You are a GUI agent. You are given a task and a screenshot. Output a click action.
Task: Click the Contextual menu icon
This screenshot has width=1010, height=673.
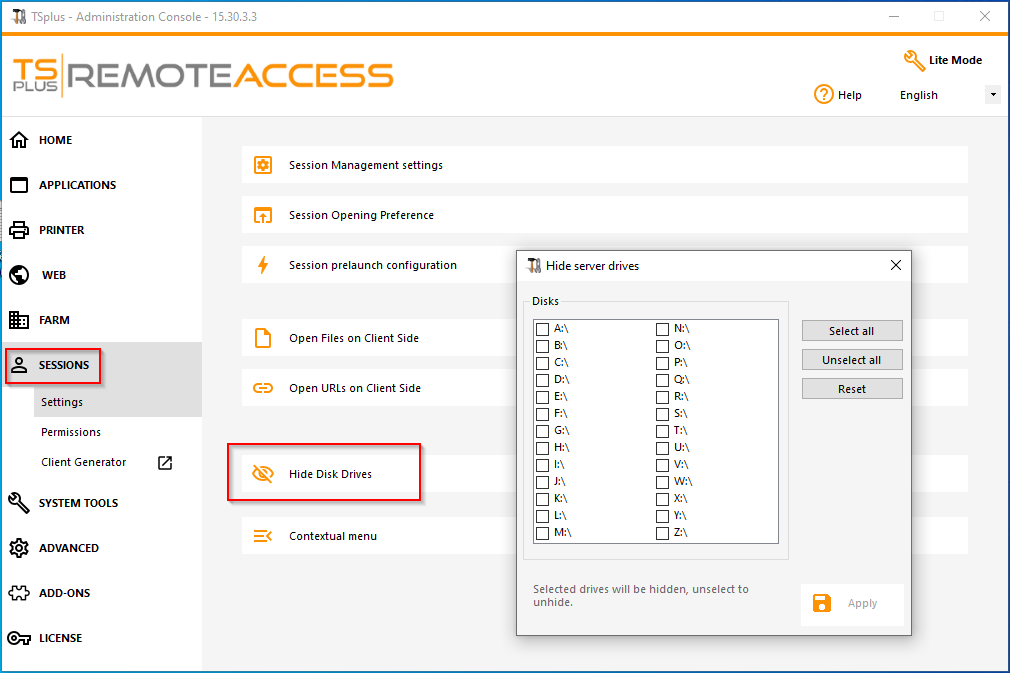pyautogui.click(x=263, y=536)
